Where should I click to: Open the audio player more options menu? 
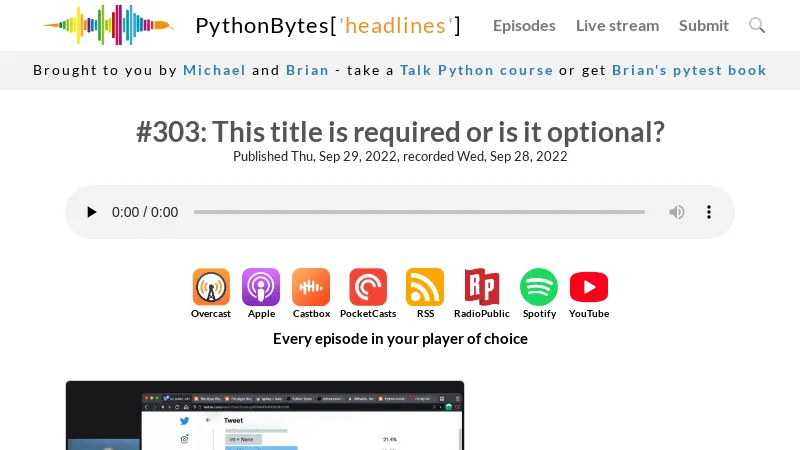(709, 212)
